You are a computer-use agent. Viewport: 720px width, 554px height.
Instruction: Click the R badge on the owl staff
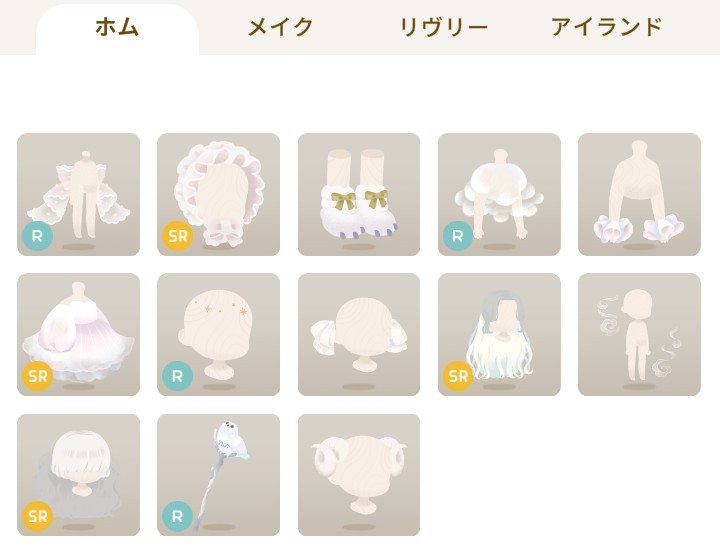[x=178, y=516]
